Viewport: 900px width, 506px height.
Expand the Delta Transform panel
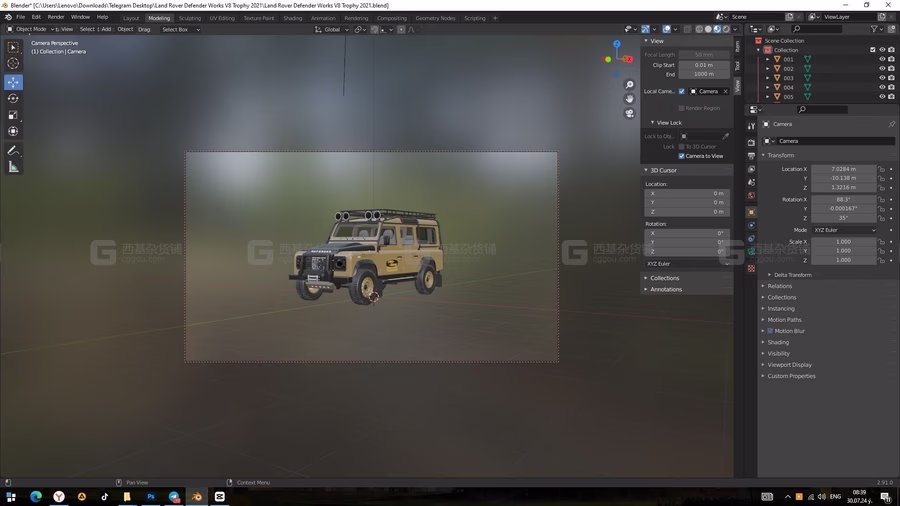click(792, 275)
